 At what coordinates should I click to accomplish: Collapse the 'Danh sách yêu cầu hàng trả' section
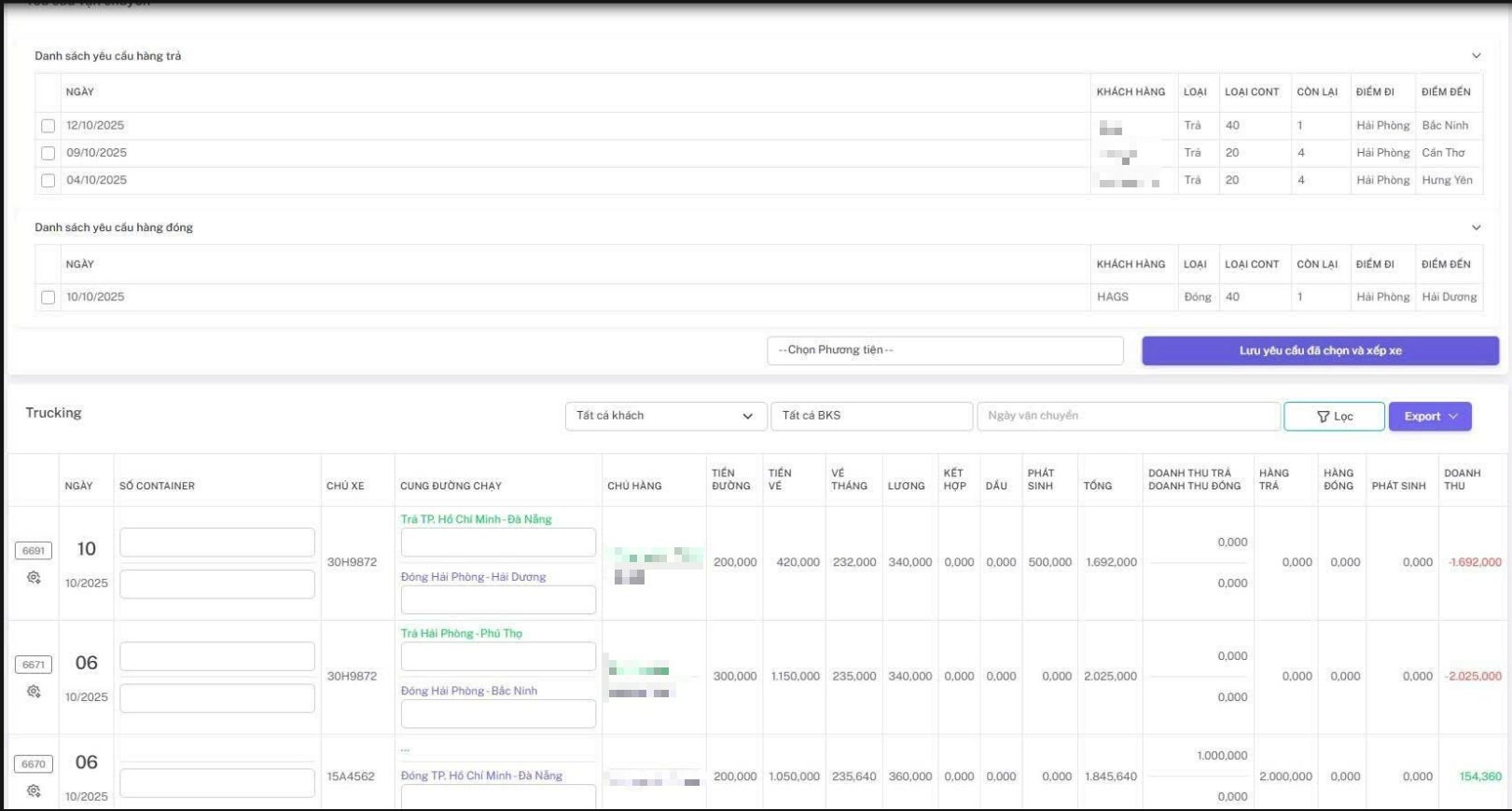pyautogui.click(x=1476, y=56)
